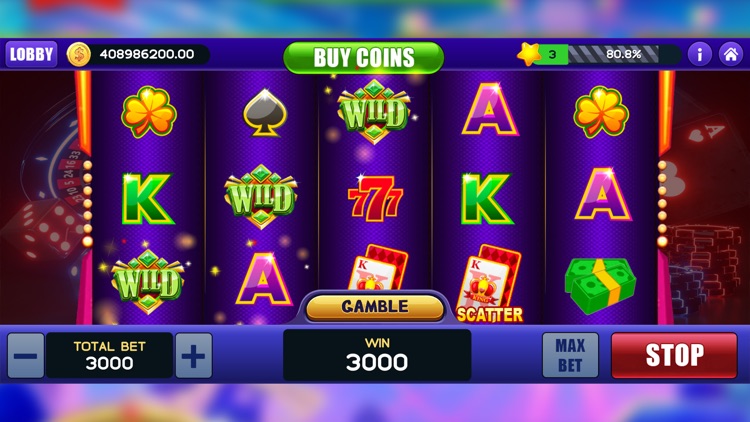
Task: Open the Buy Coins store
Action: 364,57
